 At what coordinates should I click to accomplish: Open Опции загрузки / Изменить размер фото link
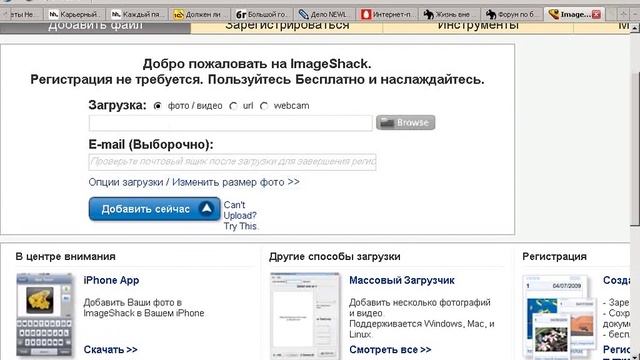tap(194, 182)
